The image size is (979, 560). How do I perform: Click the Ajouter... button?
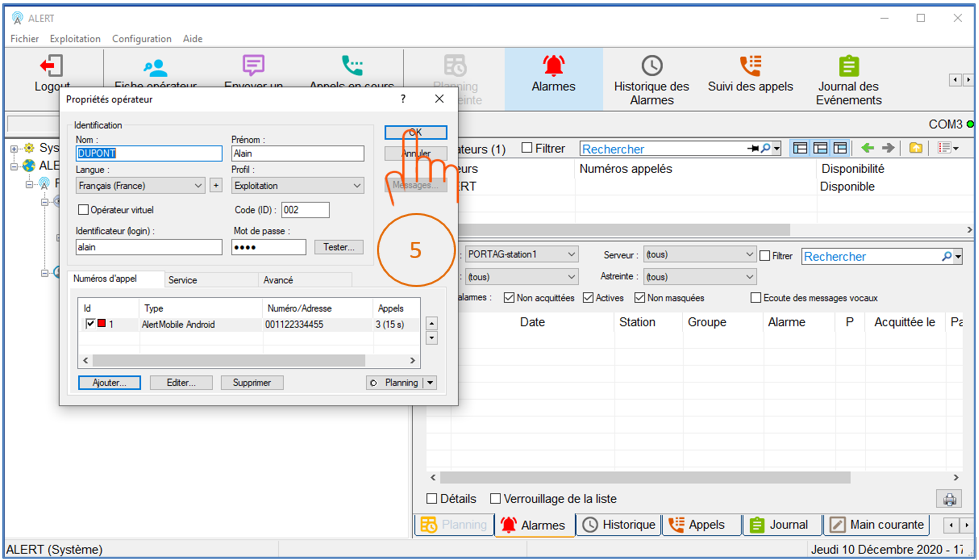point(109,383)
